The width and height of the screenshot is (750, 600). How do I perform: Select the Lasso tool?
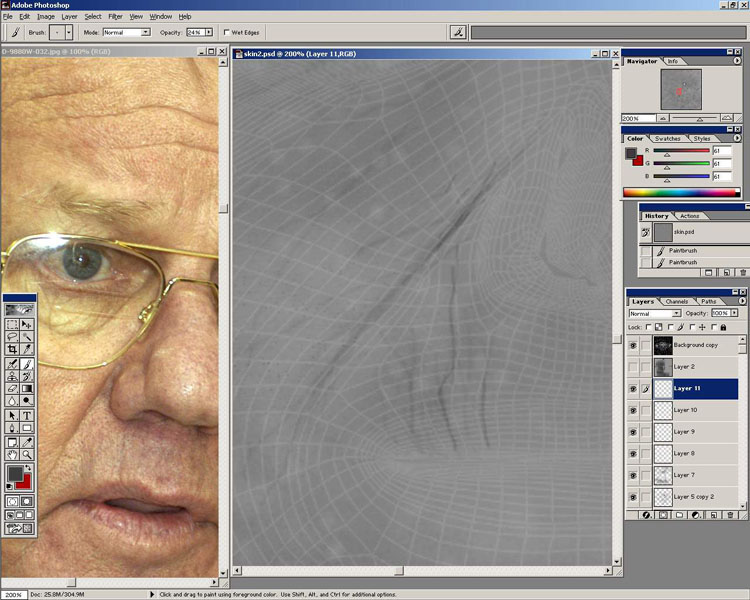(12, 338)
